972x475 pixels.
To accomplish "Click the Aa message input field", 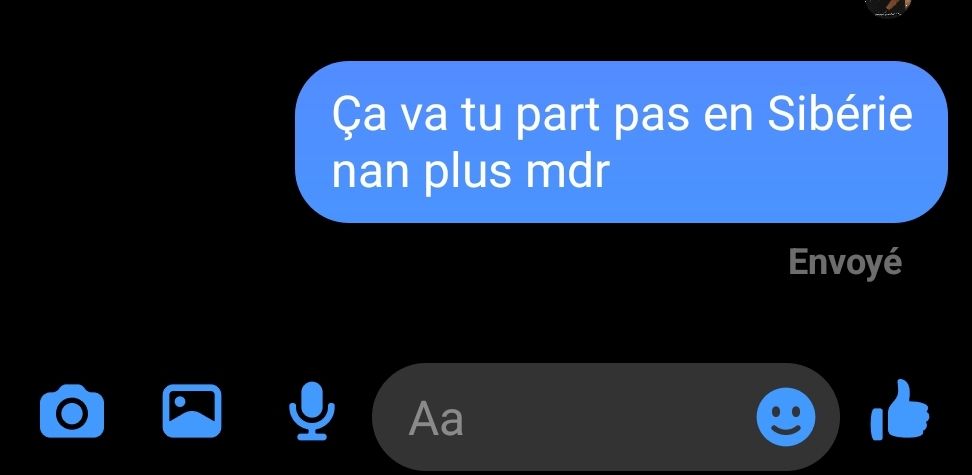I will pyautogui.click(x=606, y=417).
